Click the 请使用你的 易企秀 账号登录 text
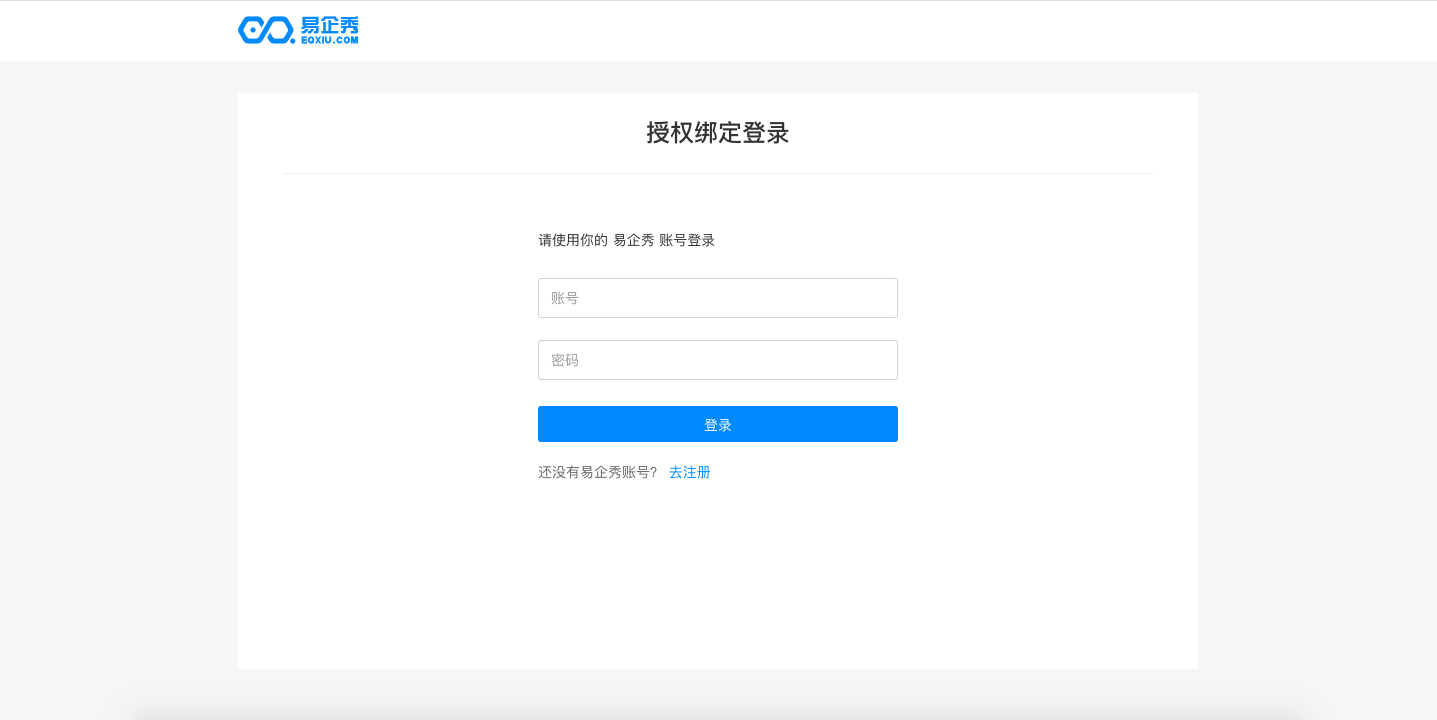This screenshot has height=720, width=1437. coord(627,240)
